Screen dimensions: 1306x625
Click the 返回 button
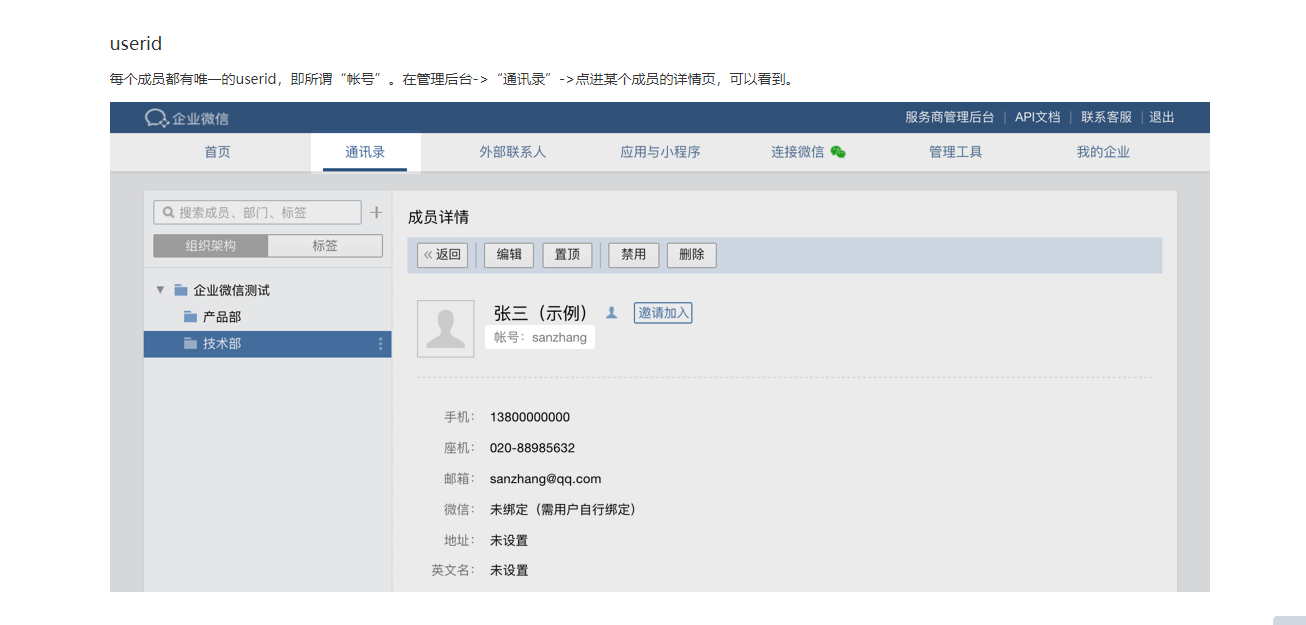click(x=442, y=255)
